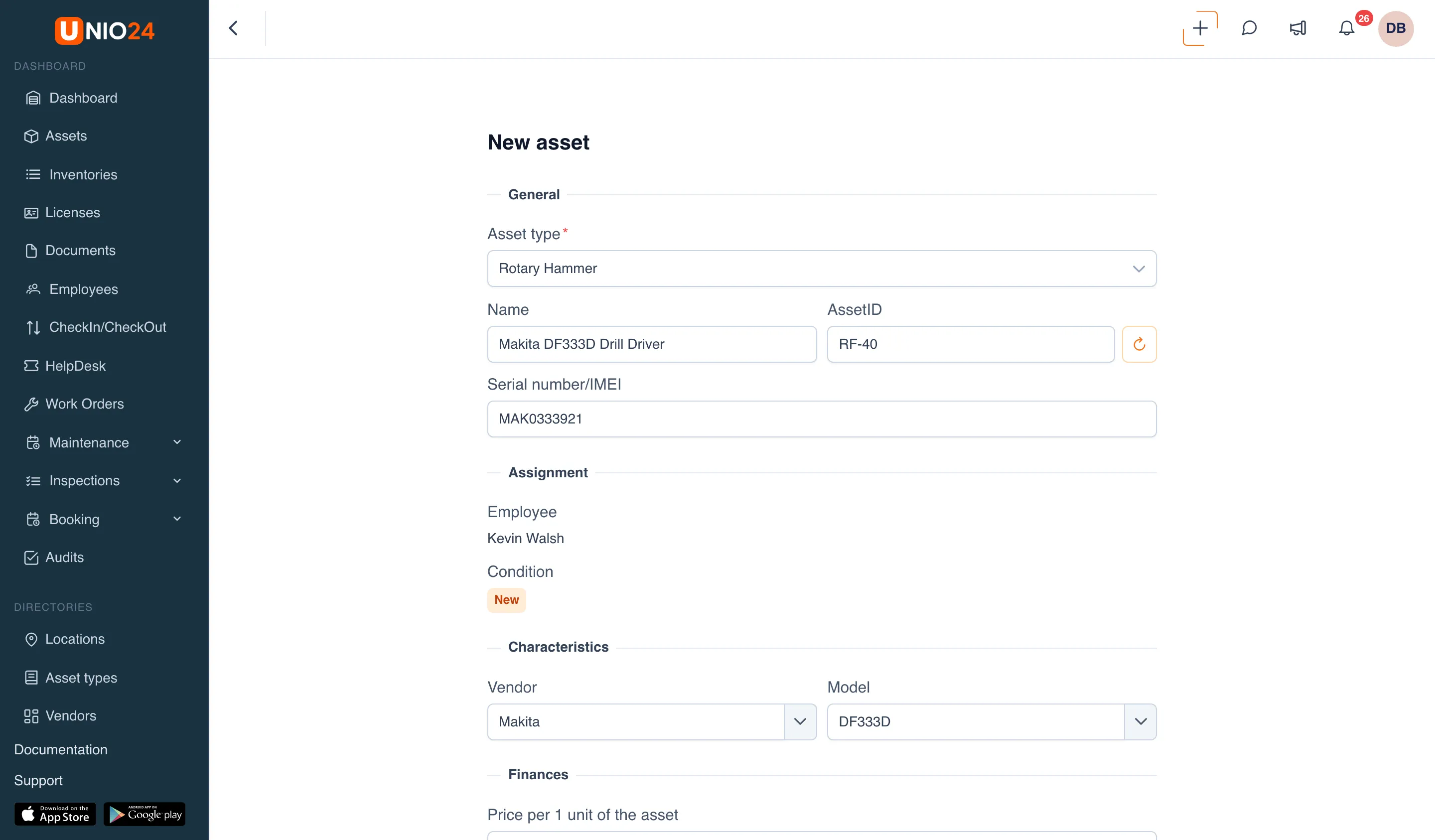This screenshot has height=840, width=1435.
Task: Click the Licenses card icon
Action: (x=31, y=212)
